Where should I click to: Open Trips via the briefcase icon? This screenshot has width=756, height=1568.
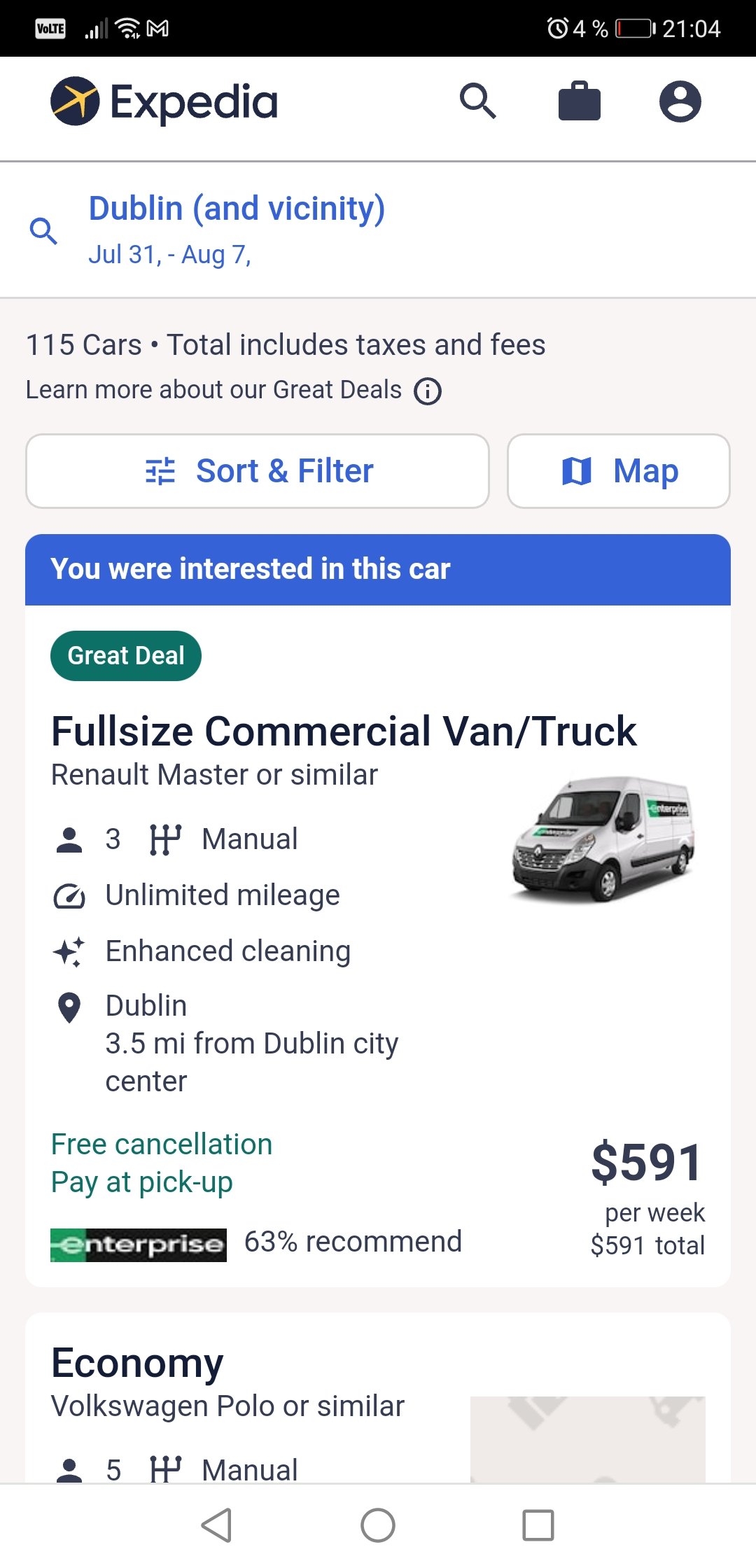coord(579,101)
